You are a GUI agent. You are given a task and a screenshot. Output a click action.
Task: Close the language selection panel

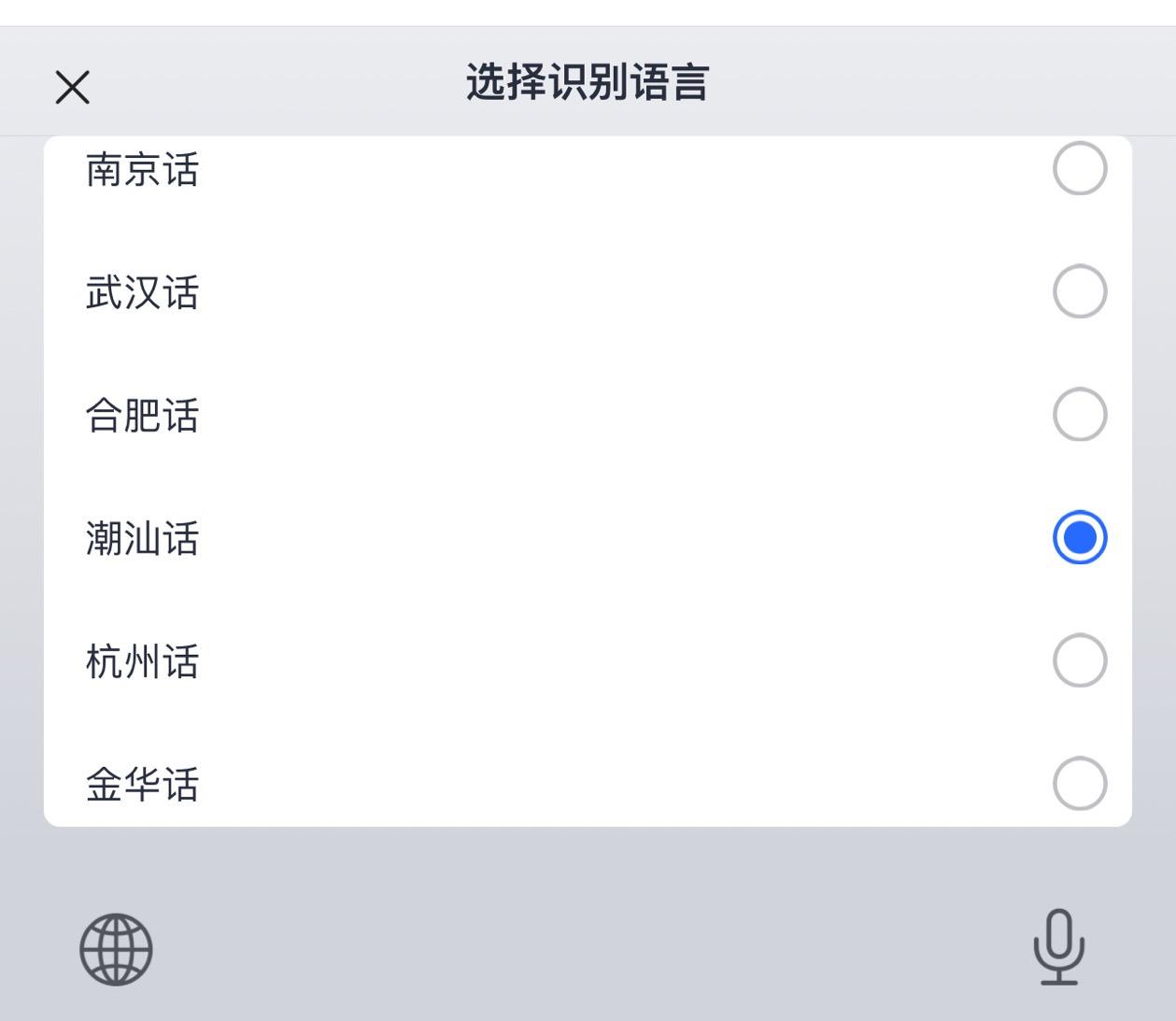(x=72, y=88)
